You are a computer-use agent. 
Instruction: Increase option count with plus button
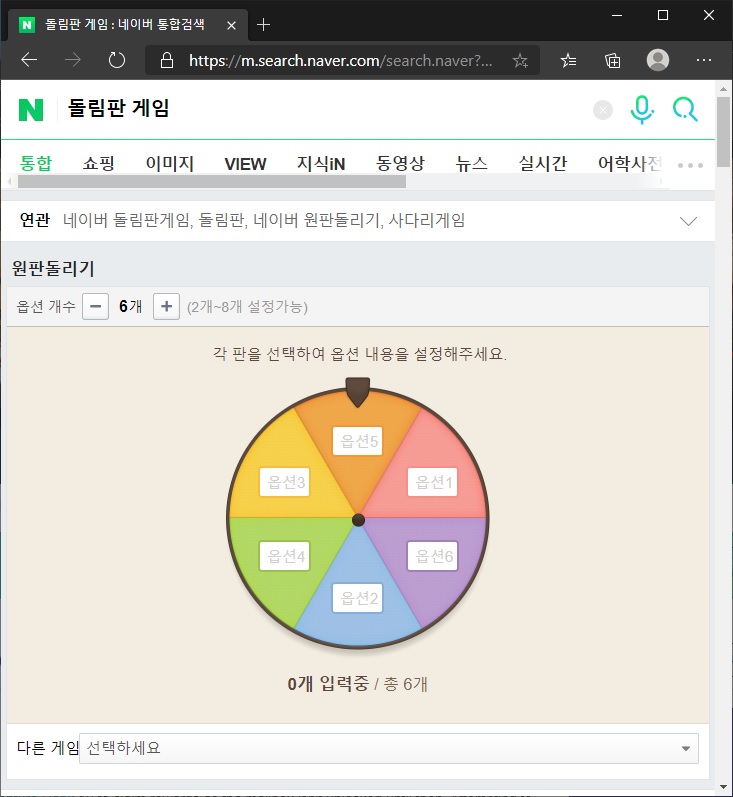point(166,306)
